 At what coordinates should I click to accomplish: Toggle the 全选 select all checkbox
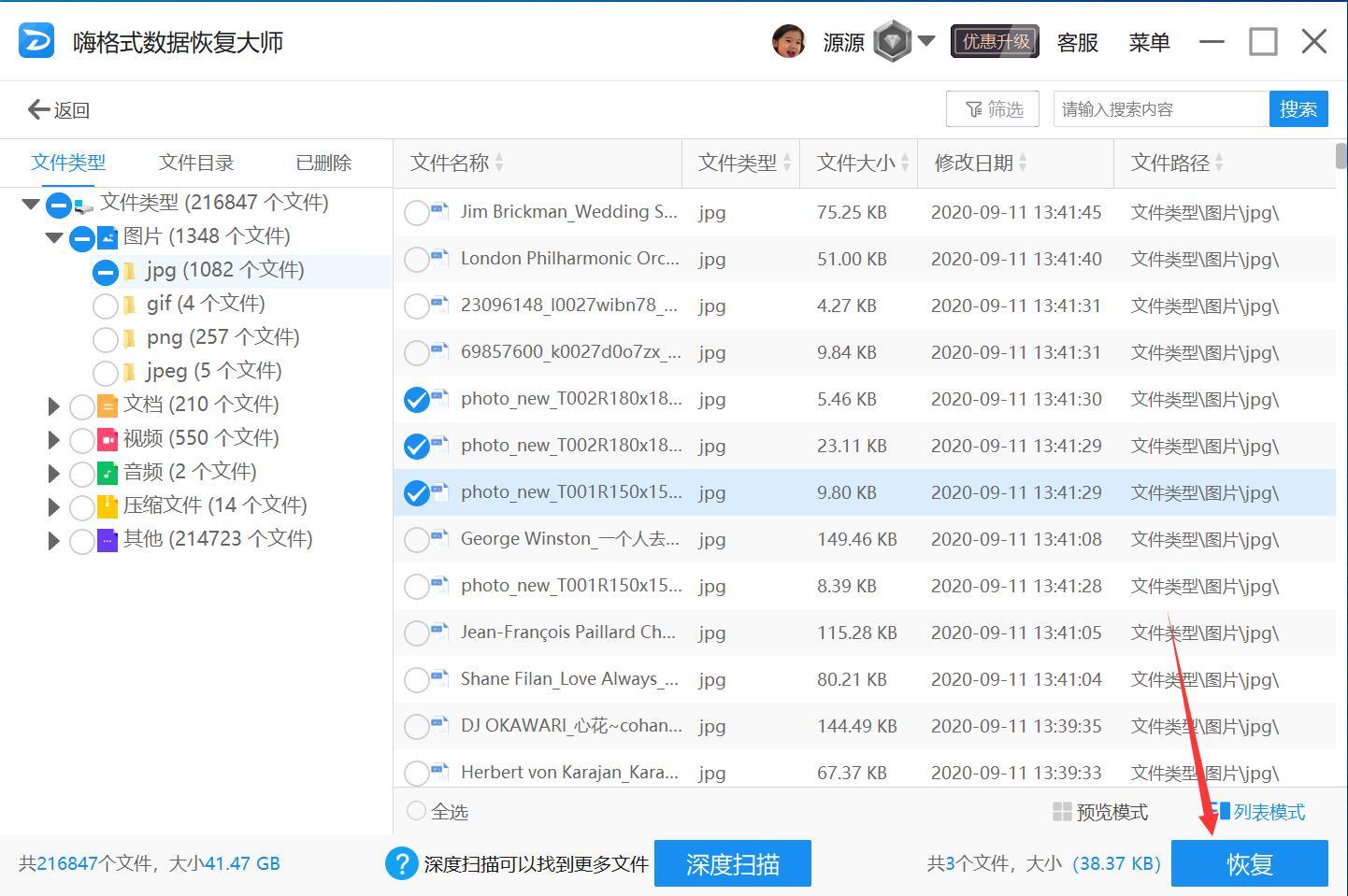coord(416,811)
